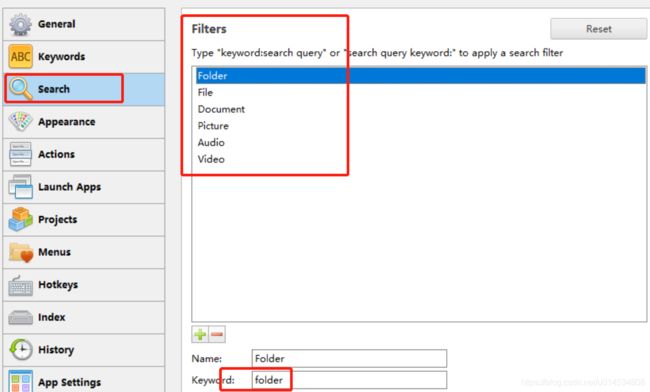Image resolution: width=650 pixels, height=392 pixels.
Task: Select the Video filter row
Action: pyautogui.click(x=421, y=159)
